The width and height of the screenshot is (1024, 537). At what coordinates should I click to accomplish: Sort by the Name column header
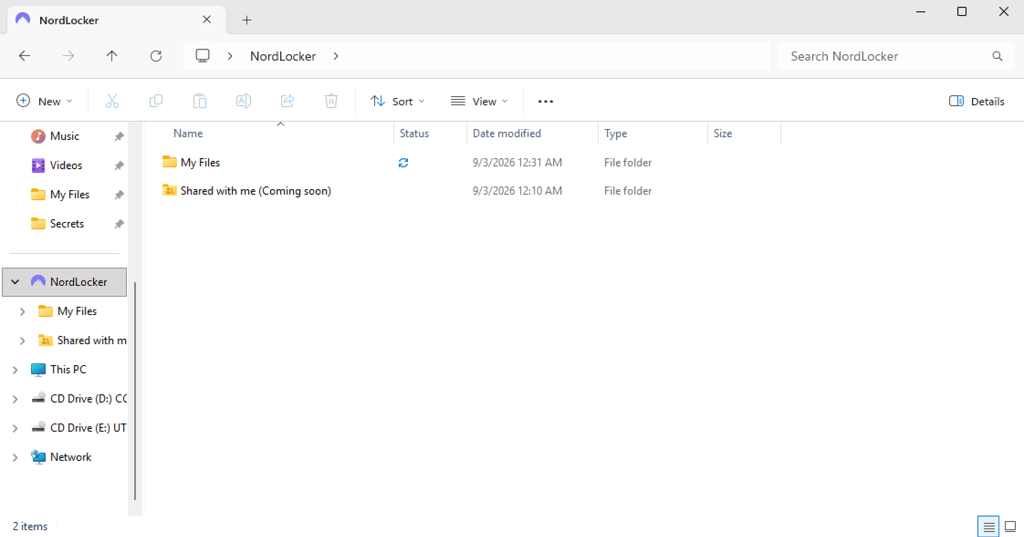coord(188,133)
